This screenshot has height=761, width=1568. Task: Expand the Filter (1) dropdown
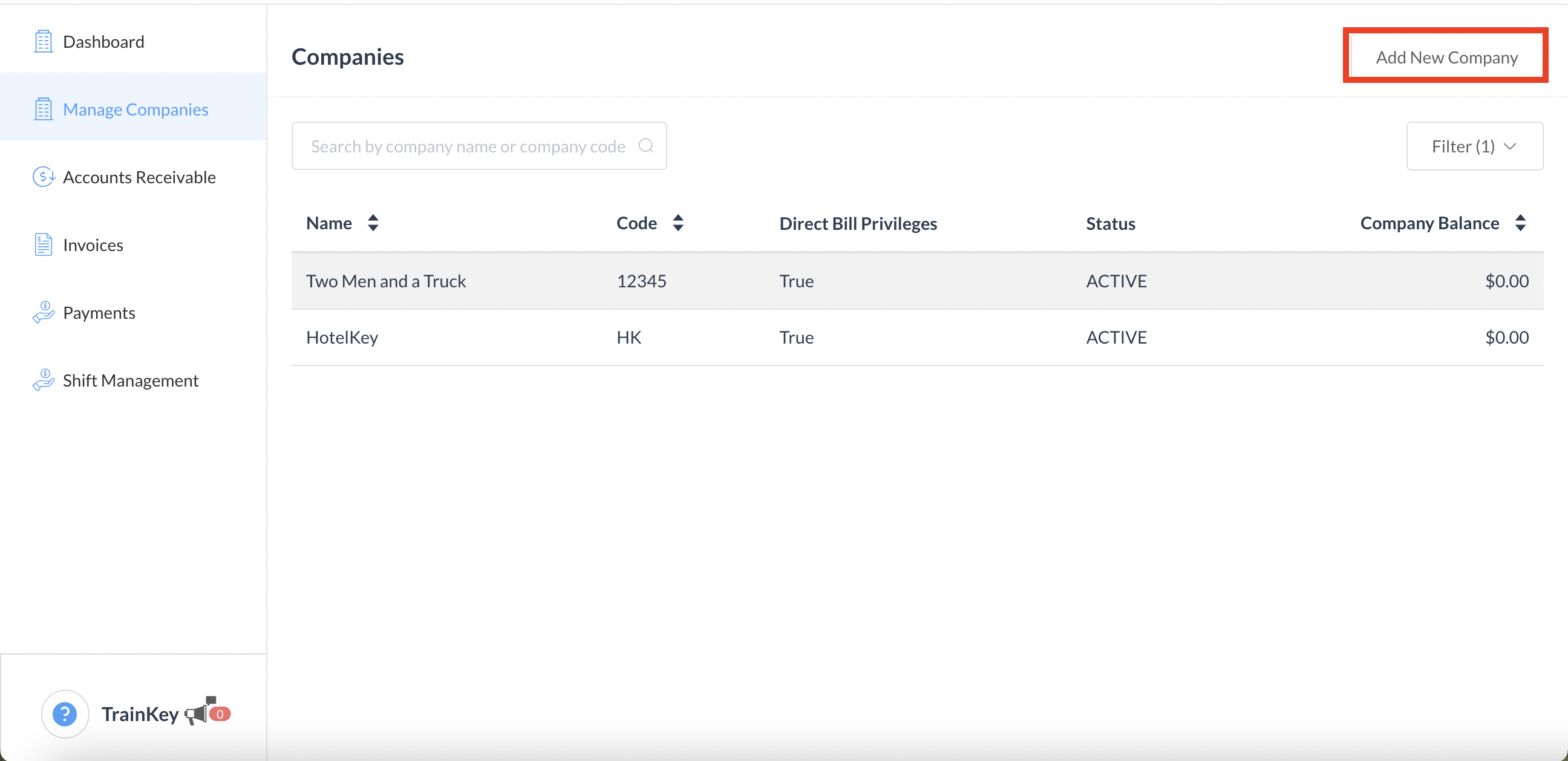[x=1474, y=146]
